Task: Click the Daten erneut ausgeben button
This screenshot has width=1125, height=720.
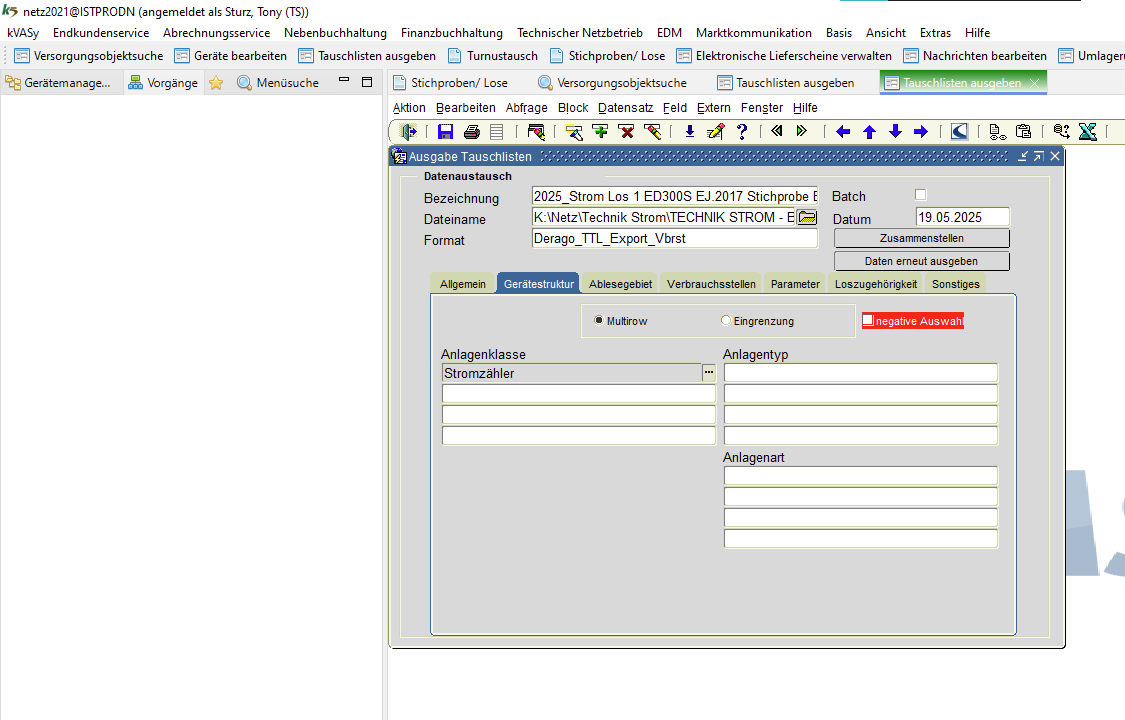Action: tap(921, 261)
